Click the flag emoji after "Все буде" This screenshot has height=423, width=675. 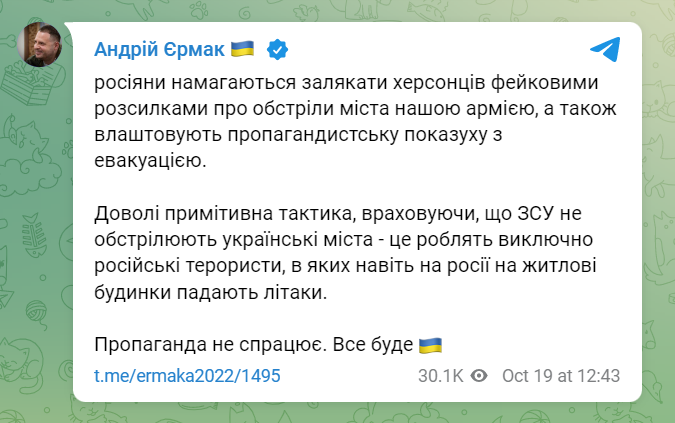(x=429, y=344)
